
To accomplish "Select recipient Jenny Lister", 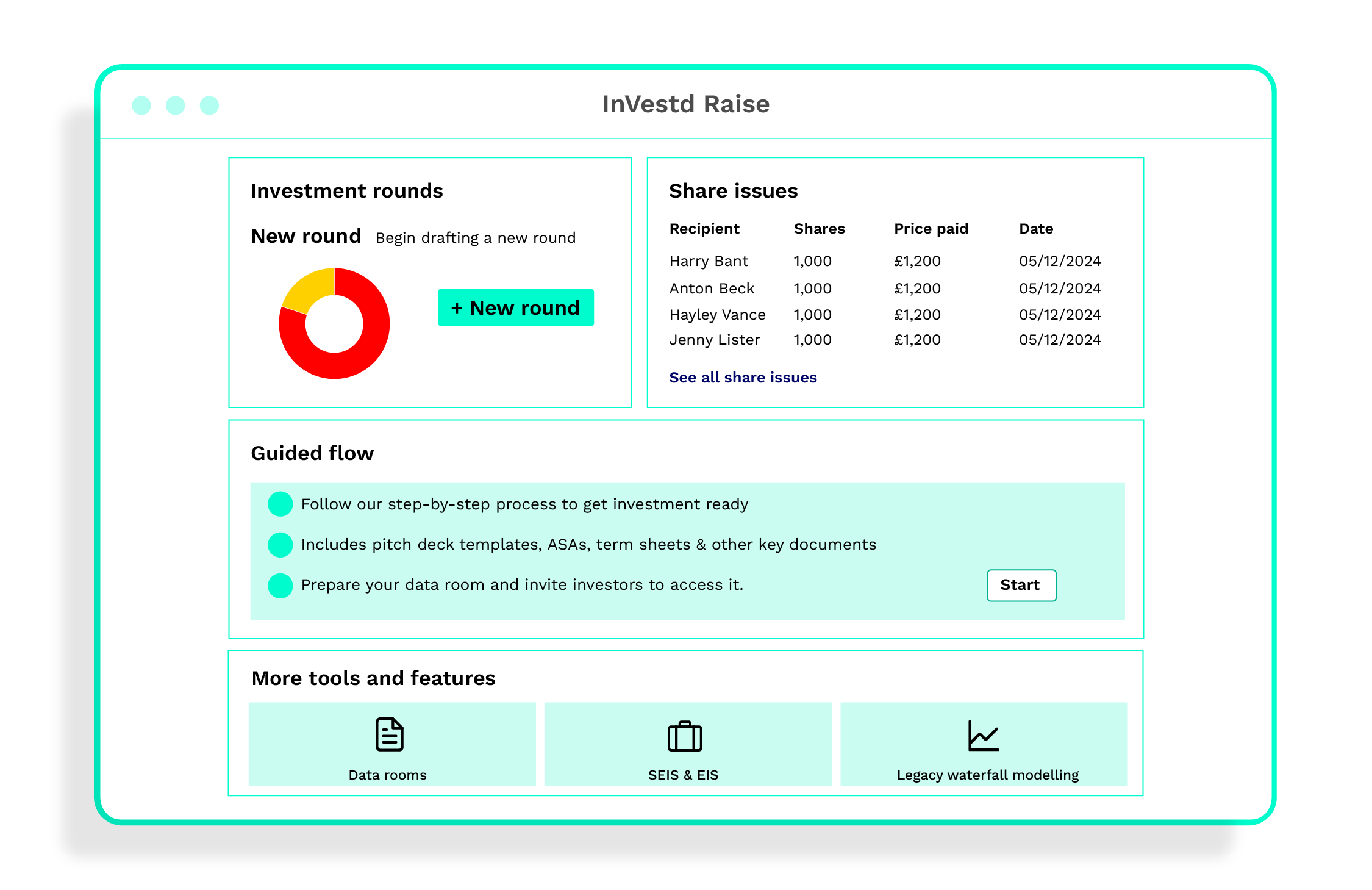I will 715,340.
